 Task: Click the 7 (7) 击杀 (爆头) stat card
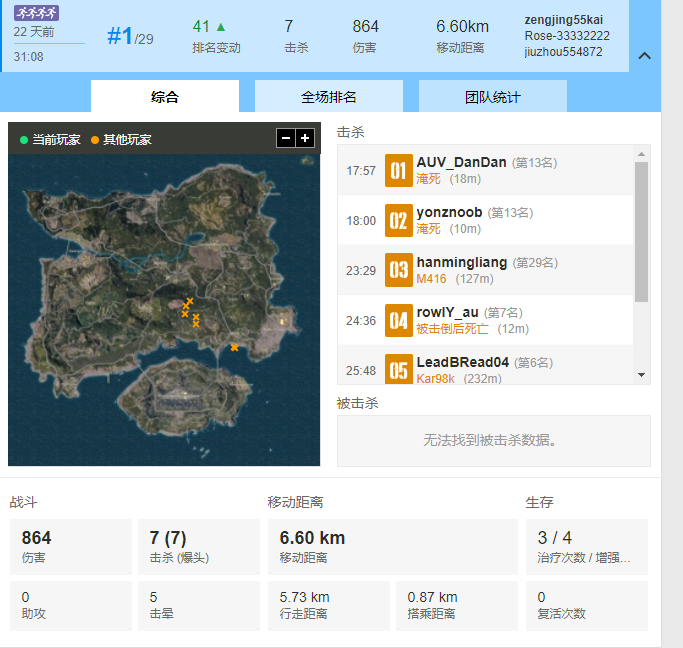click(x=199, y=547)
